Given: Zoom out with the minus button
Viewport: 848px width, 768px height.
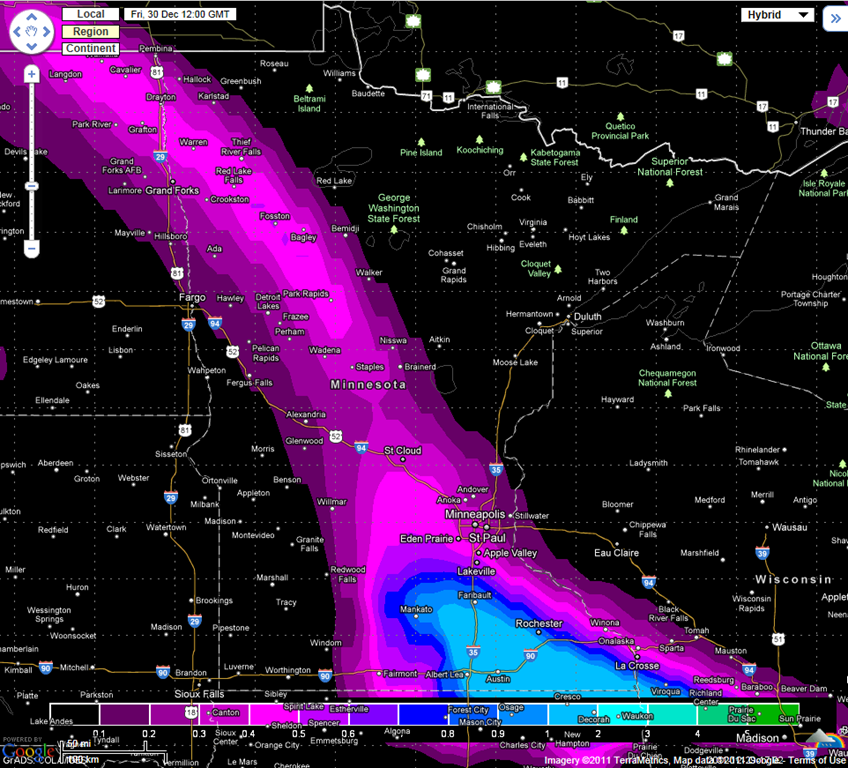Looking at the screenshot, I should pos(31,249).
